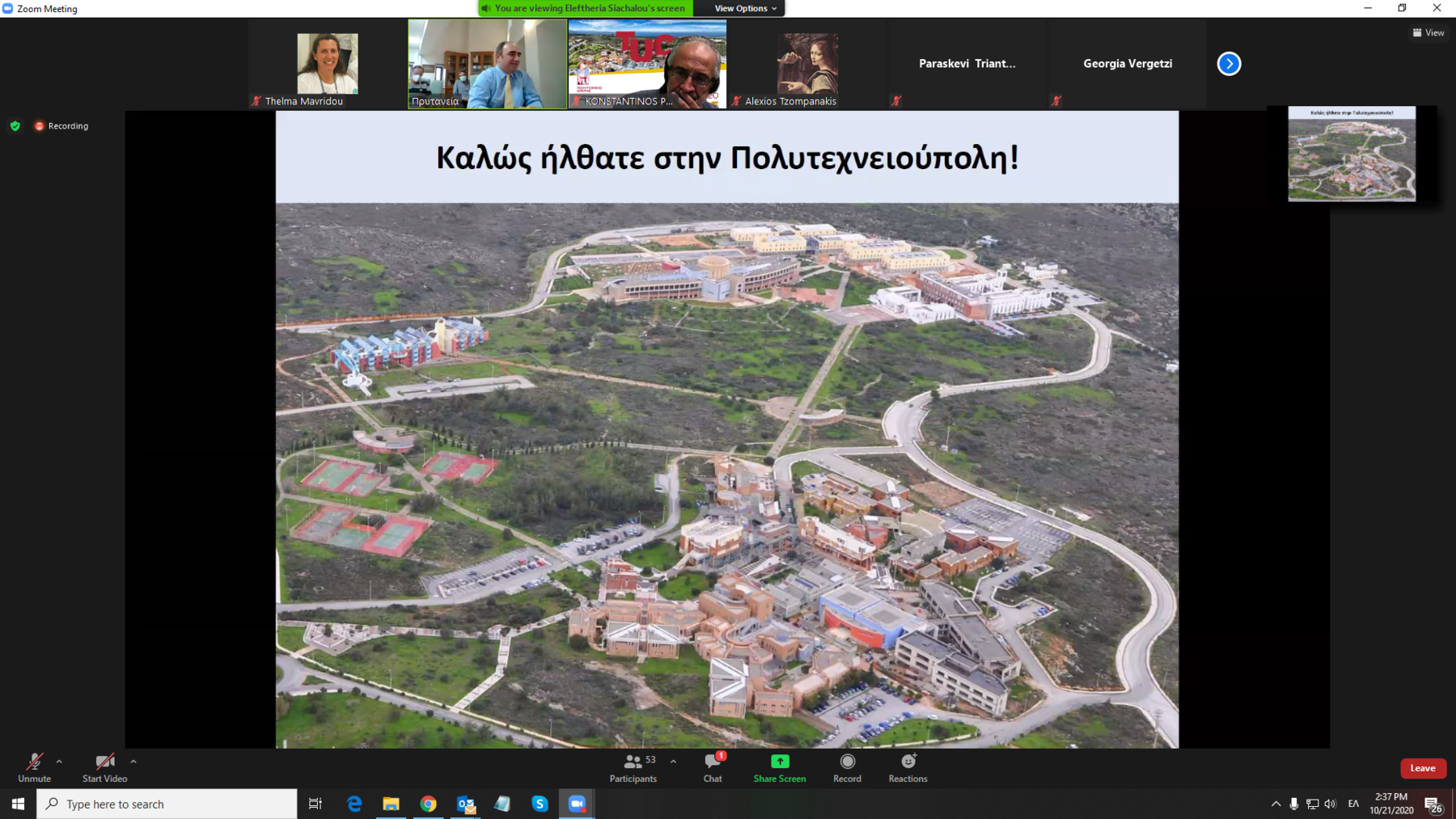Viewport: 1456px width, 819px height.
Task: Open the Chat panel
Action: coord(713,767)
